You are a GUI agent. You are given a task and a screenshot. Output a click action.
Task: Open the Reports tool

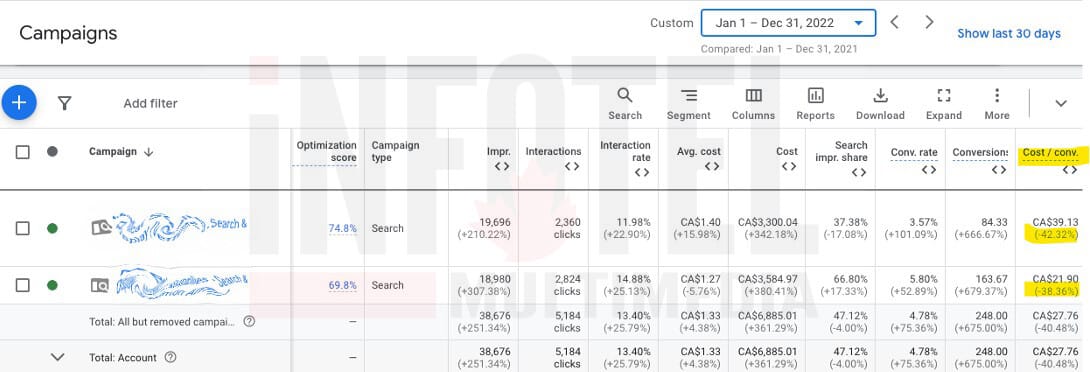(815, 104)
